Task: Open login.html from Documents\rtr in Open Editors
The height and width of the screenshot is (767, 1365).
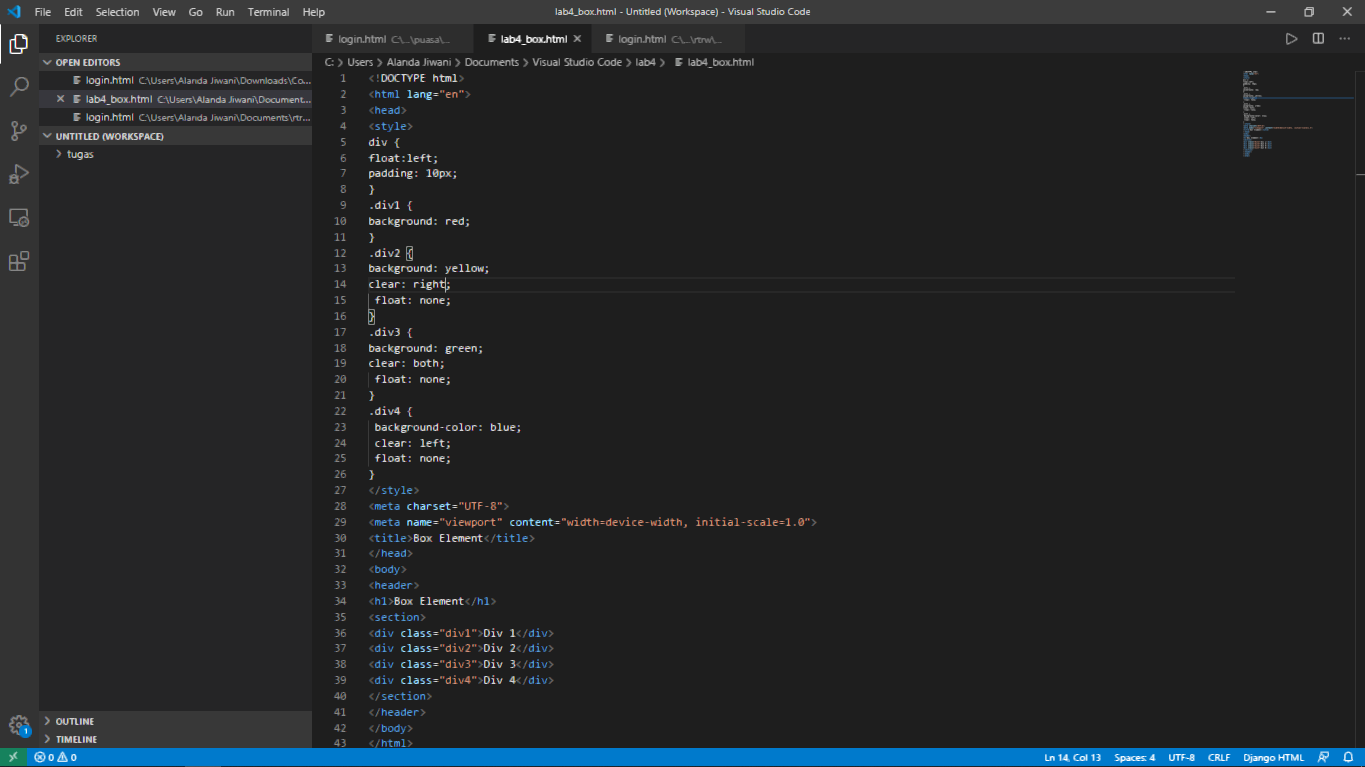Action: click(175, 117)
